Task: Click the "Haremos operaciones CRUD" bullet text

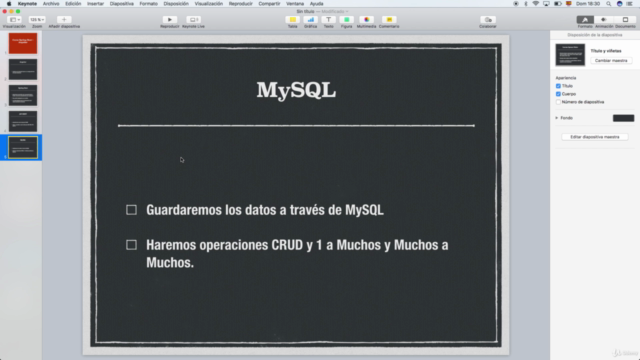Action: click(297, 253)
